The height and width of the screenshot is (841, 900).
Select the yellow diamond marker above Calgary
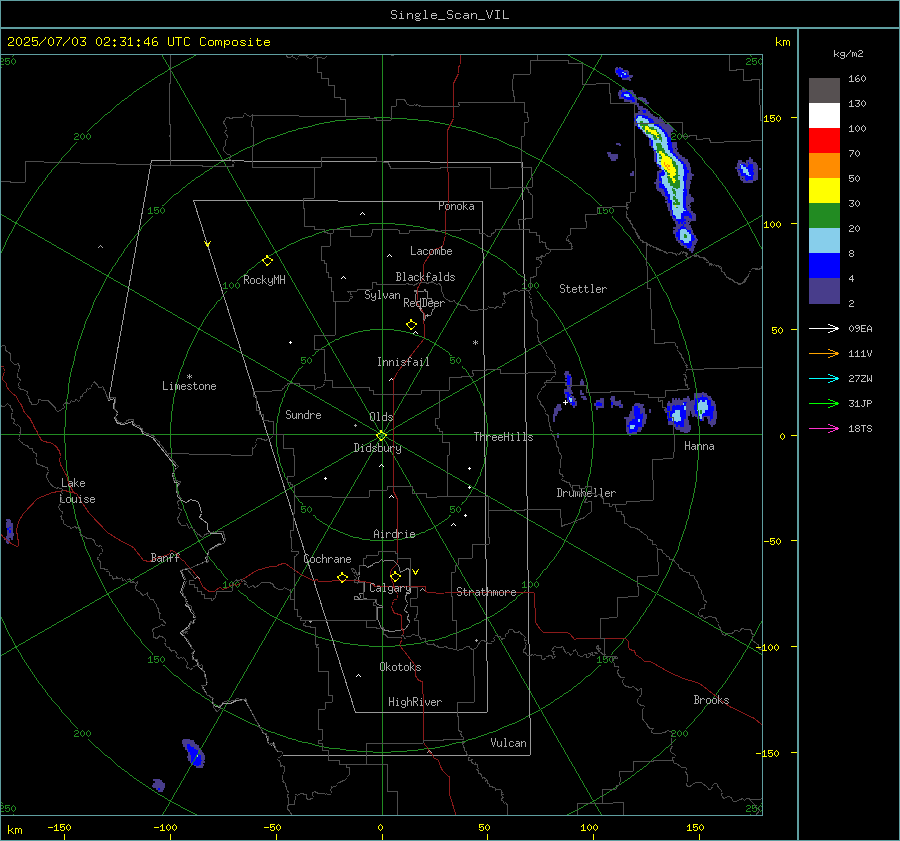pos(395,576)
